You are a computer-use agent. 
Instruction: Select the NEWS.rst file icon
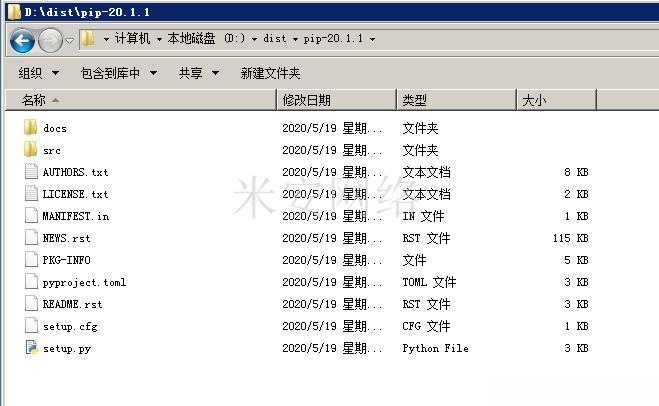pyautogui.click(x=31, y=237)
